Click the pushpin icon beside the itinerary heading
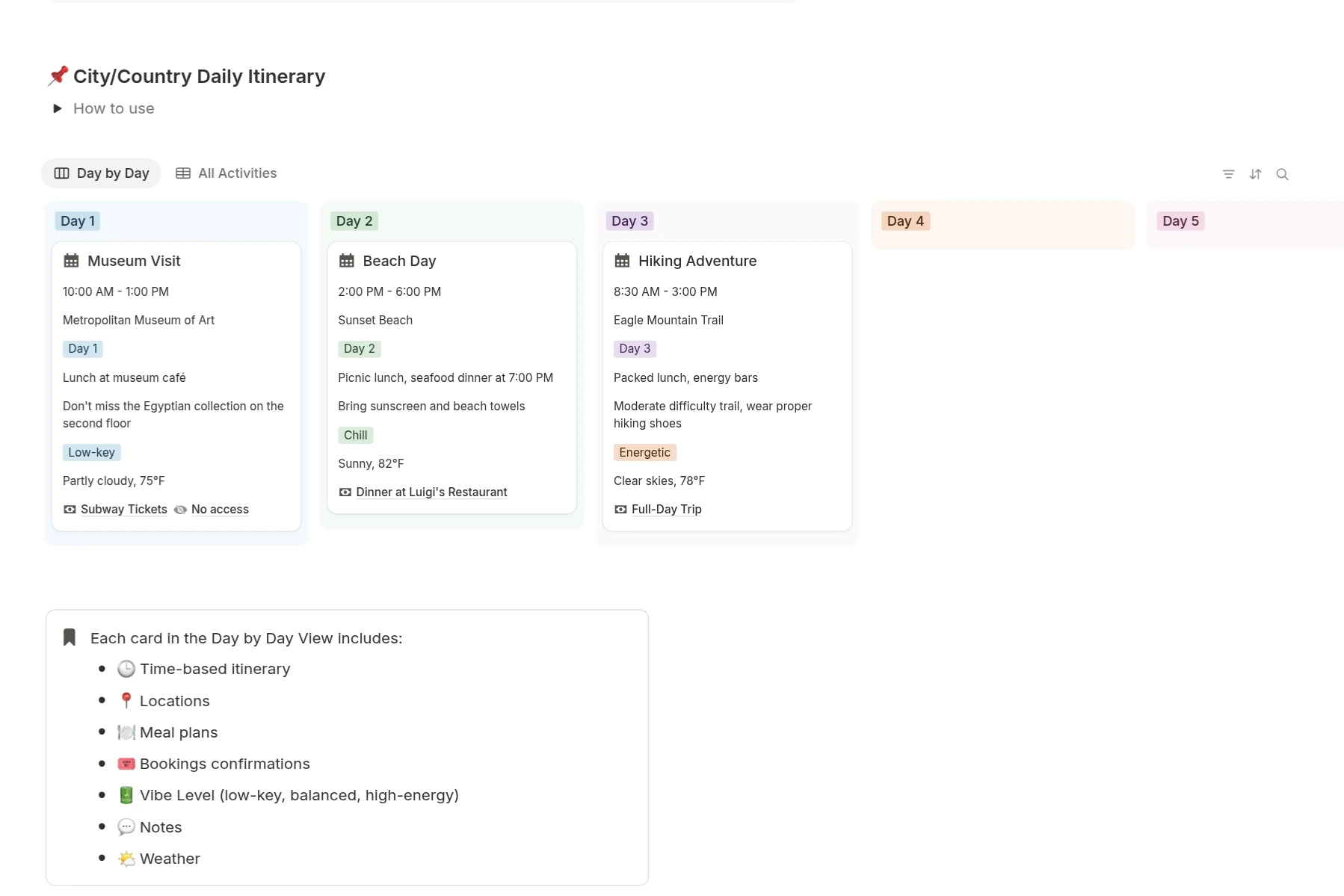The image size is (1344, 896). pos(58,76)
